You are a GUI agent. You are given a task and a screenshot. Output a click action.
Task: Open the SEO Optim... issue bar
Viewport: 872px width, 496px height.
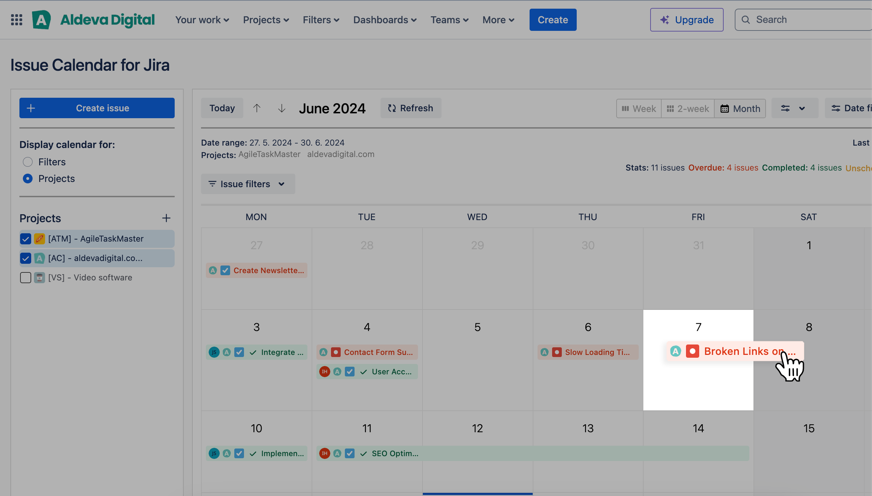click(x=533, y=453)
